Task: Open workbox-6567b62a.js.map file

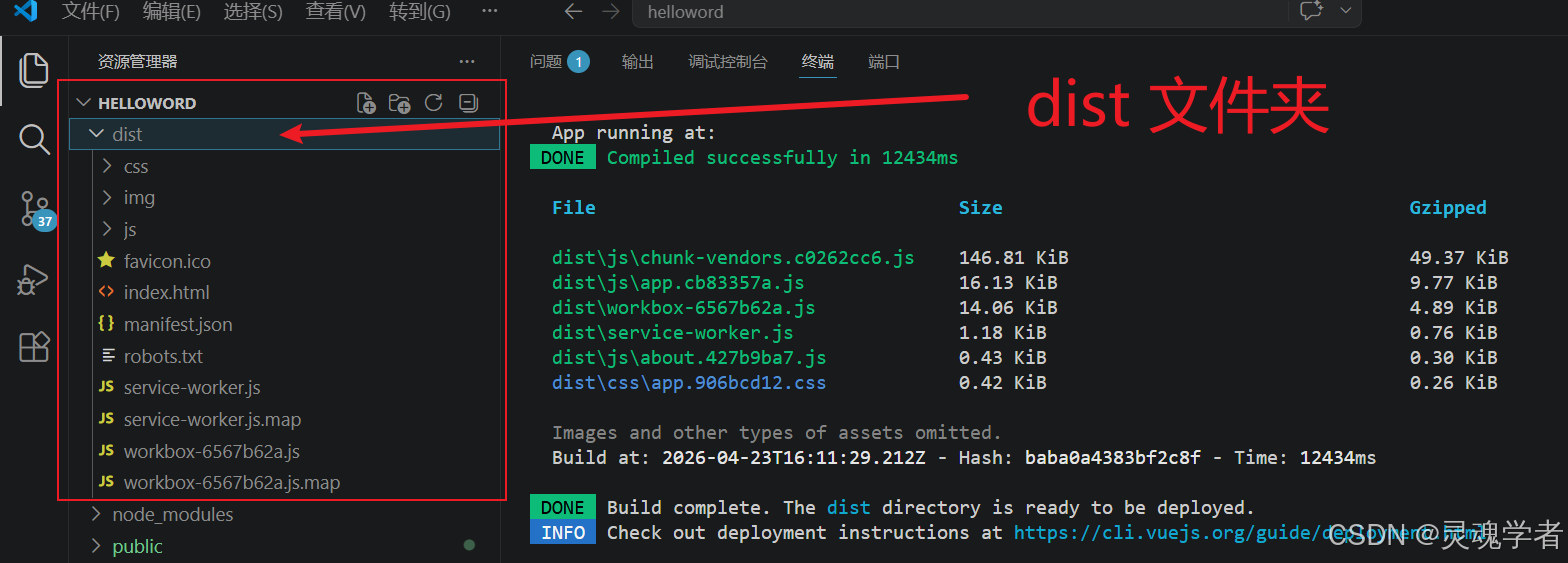Action: pyautogui.click(x=231, y=483)
